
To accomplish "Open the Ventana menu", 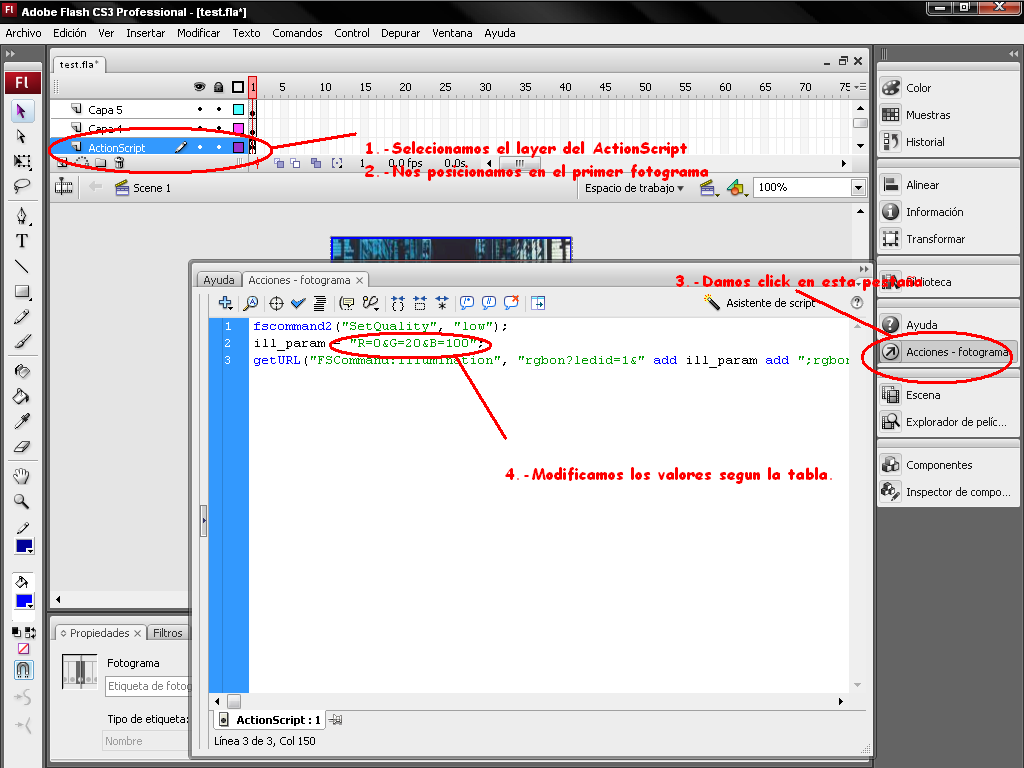I will tap(452, 33).
